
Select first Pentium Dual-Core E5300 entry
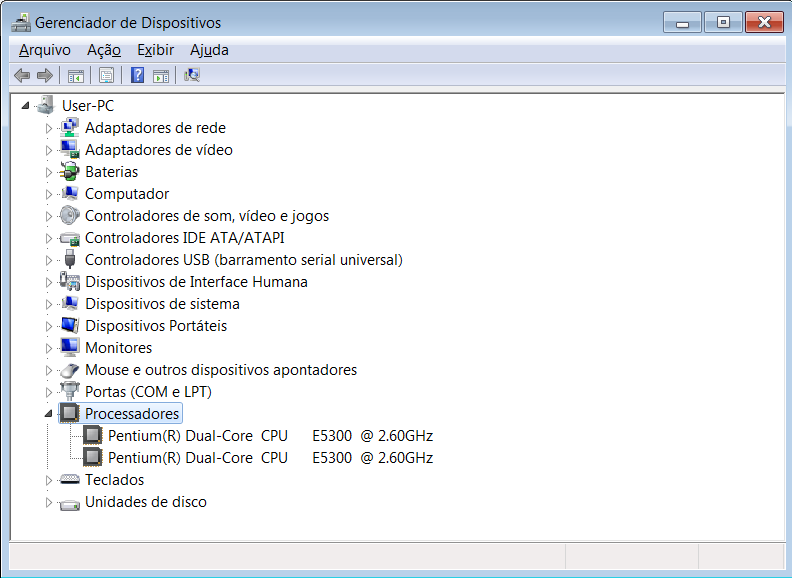(x=270, y=436)
